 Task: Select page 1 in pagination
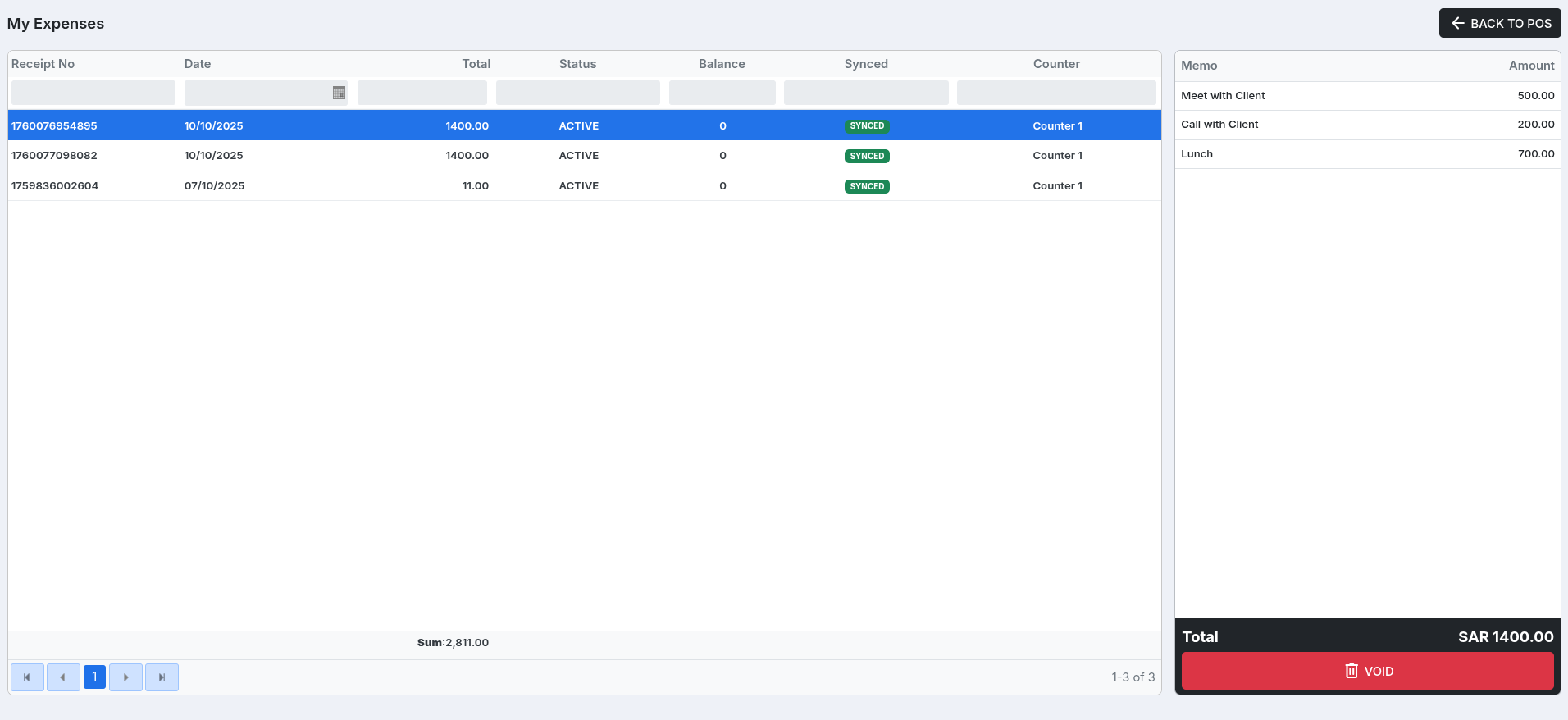point(94,677)
